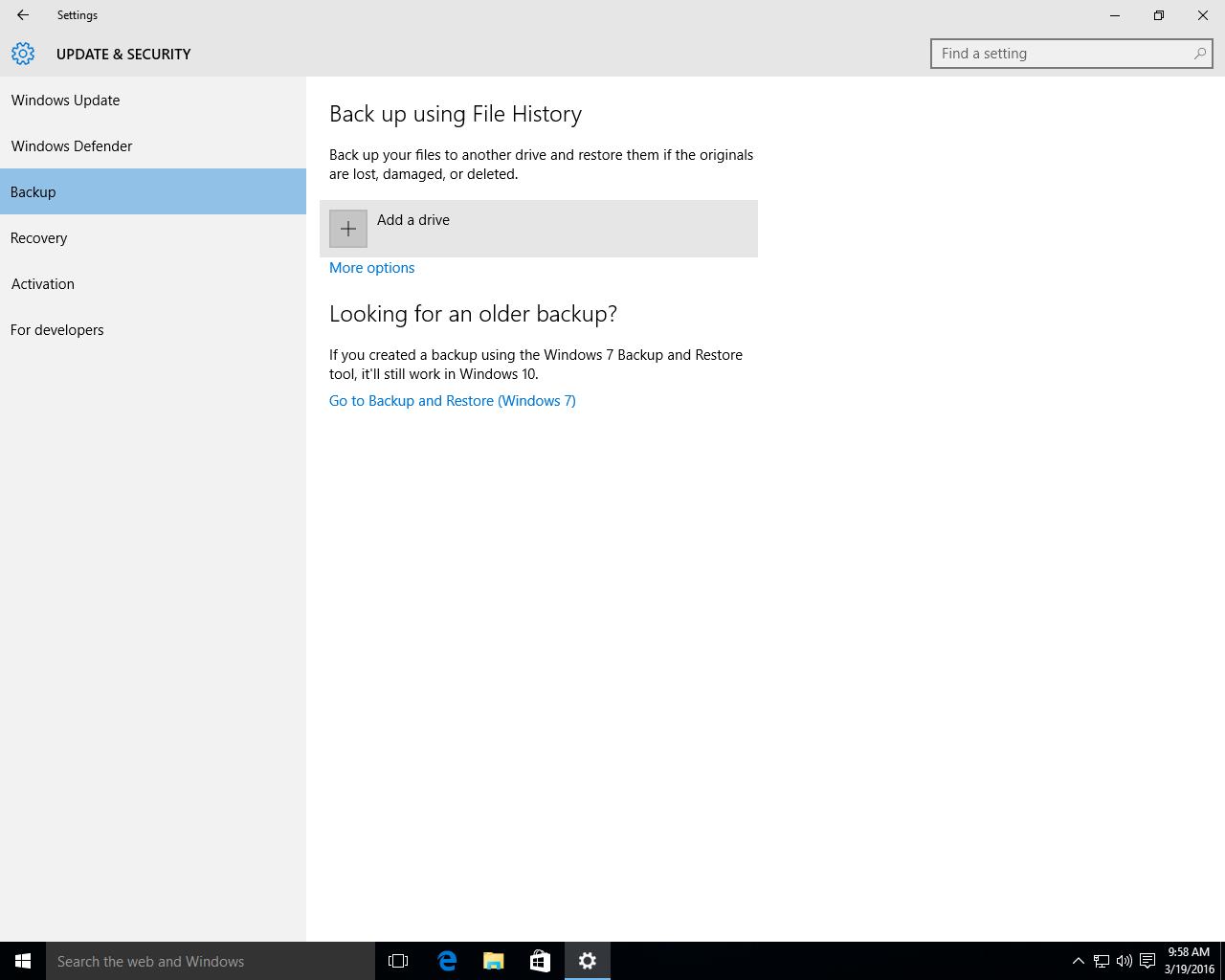Click the Looking for an older backup heading

(473, 314)
